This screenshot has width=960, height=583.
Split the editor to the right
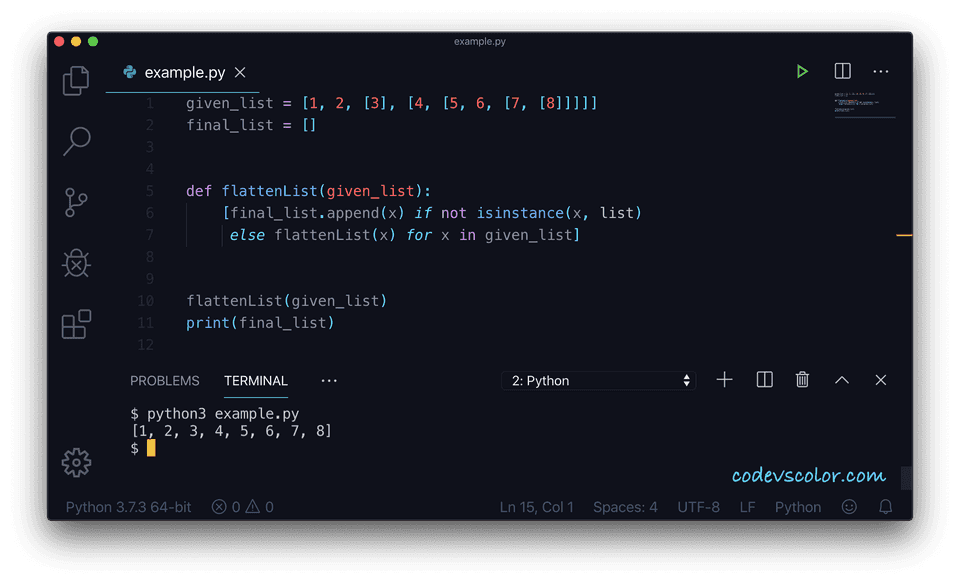pos(842,72)
